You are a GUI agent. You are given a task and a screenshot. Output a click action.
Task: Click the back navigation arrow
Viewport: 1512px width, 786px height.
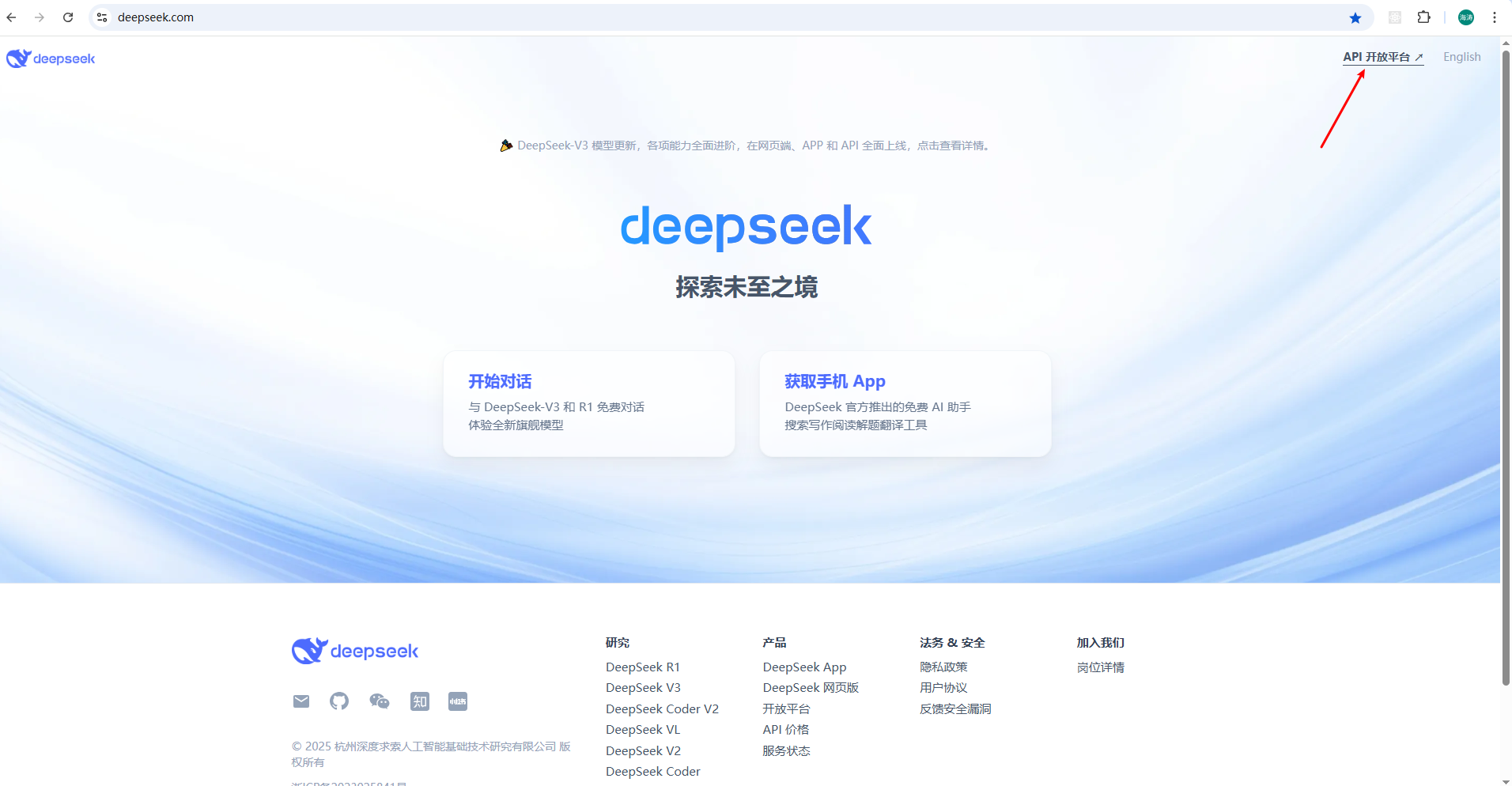tap(11, 17)
